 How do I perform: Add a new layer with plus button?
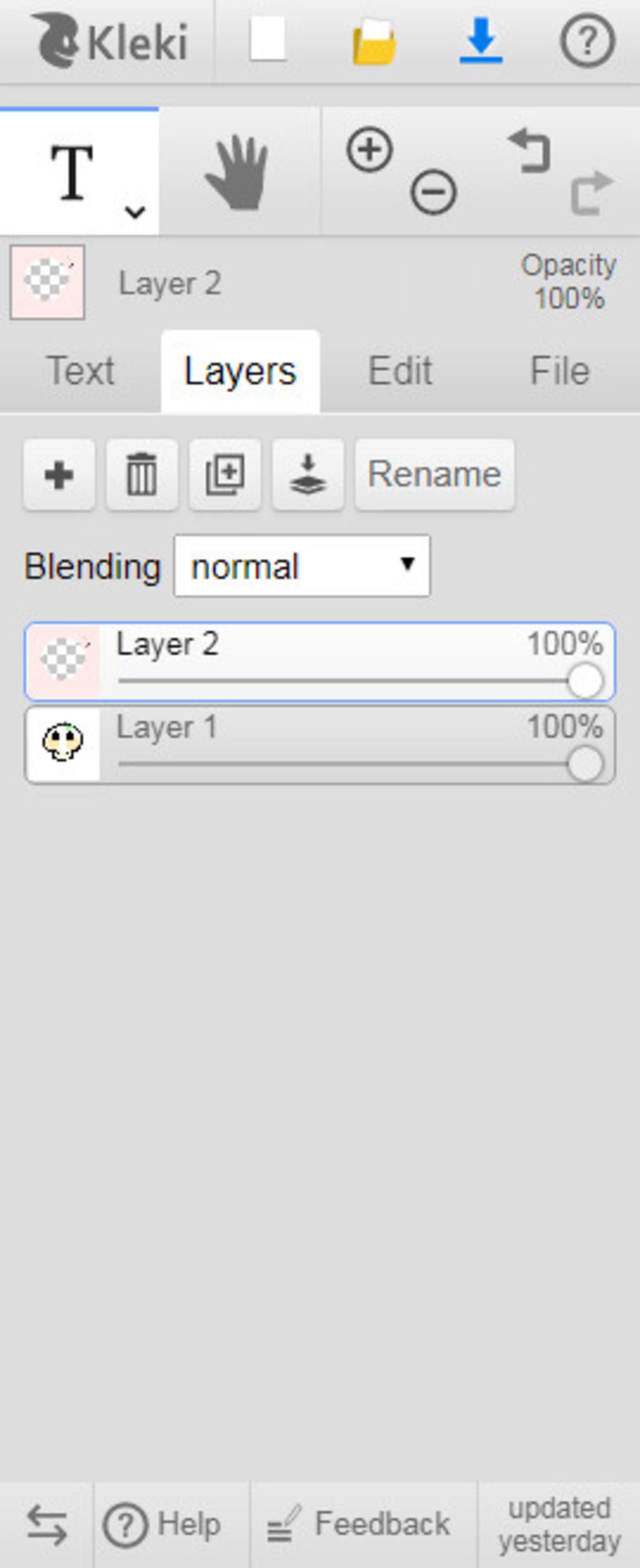pyautogui.click(x=59, y=475)
